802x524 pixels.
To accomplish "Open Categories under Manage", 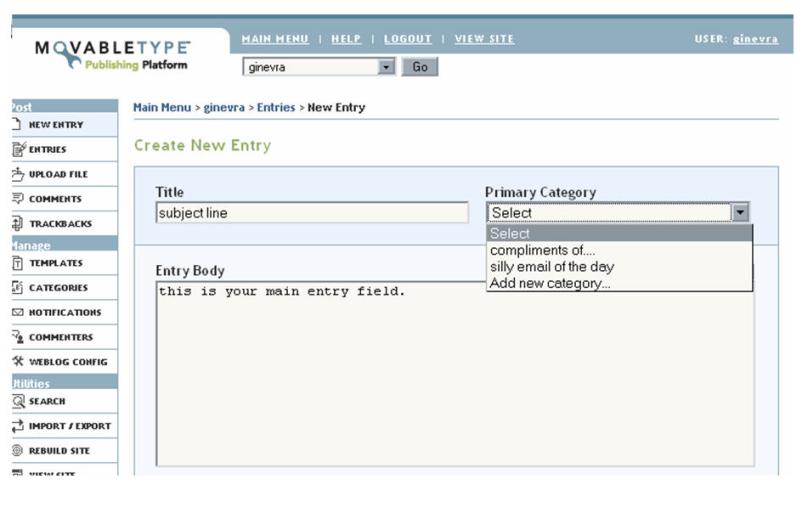I will (64, 288).
